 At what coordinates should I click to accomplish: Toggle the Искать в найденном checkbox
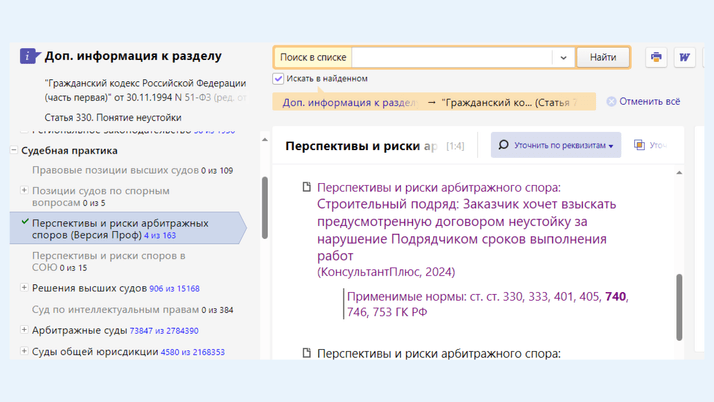pyautogui.click(x=278, y=79)
